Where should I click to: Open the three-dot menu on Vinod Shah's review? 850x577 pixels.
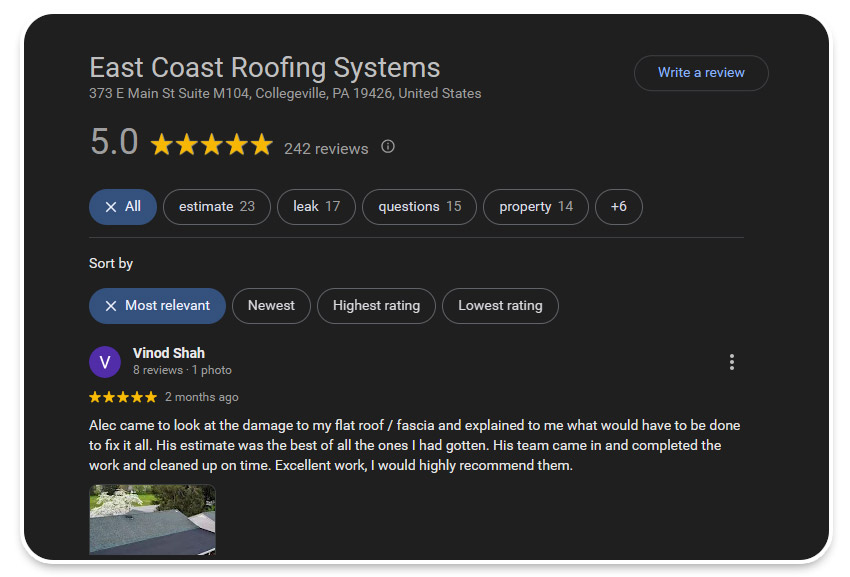click(732, 362)
